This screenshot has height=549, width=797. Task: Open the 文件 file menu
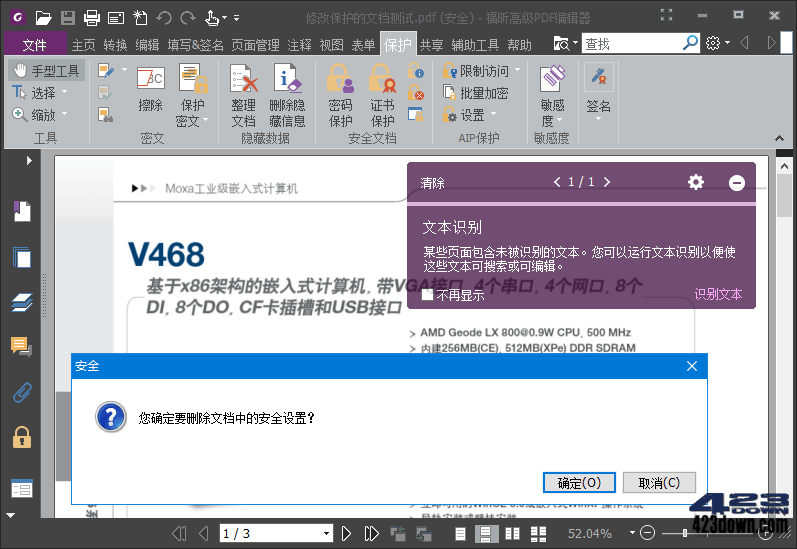(35, 45)
